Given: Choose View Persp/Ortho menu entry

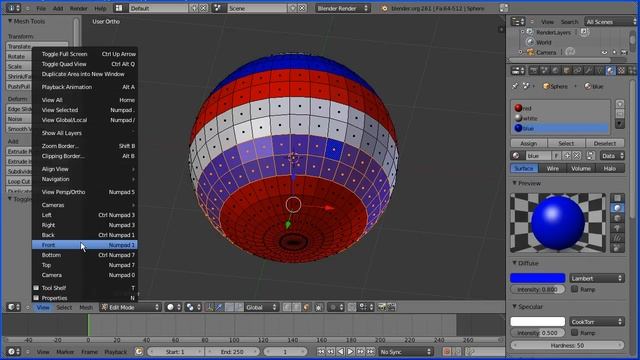Looking at the screenshot, I should click(85, 192).
